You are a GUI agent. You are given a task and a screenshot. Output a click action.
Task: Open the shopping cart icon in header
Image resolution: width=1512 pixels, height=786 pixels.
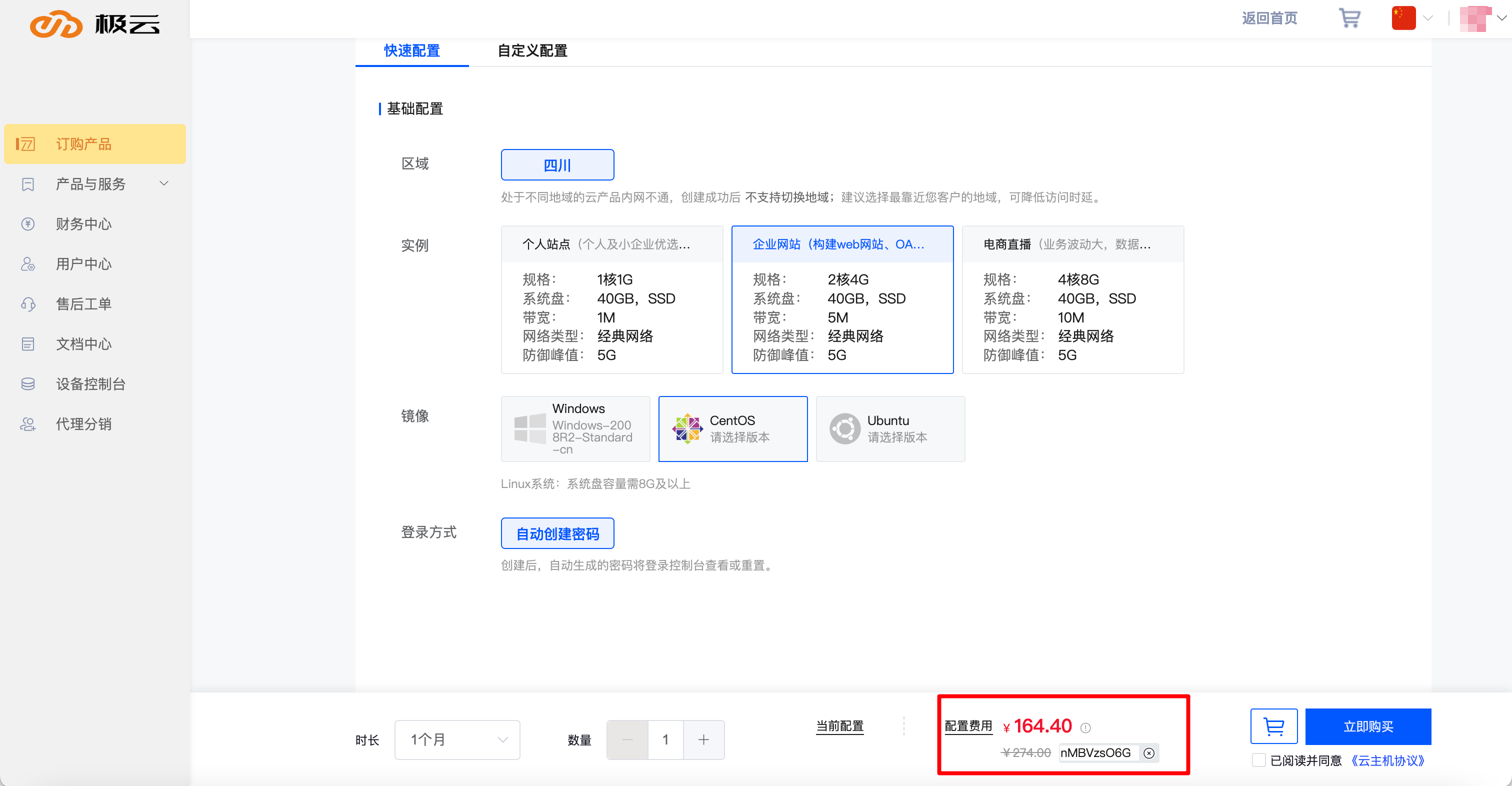click(1349, 18)
